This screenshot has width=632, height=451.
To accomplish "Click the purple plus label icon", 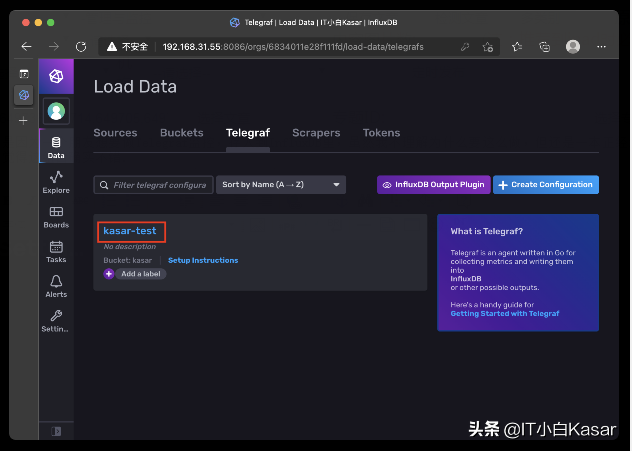I will [108, 274].
